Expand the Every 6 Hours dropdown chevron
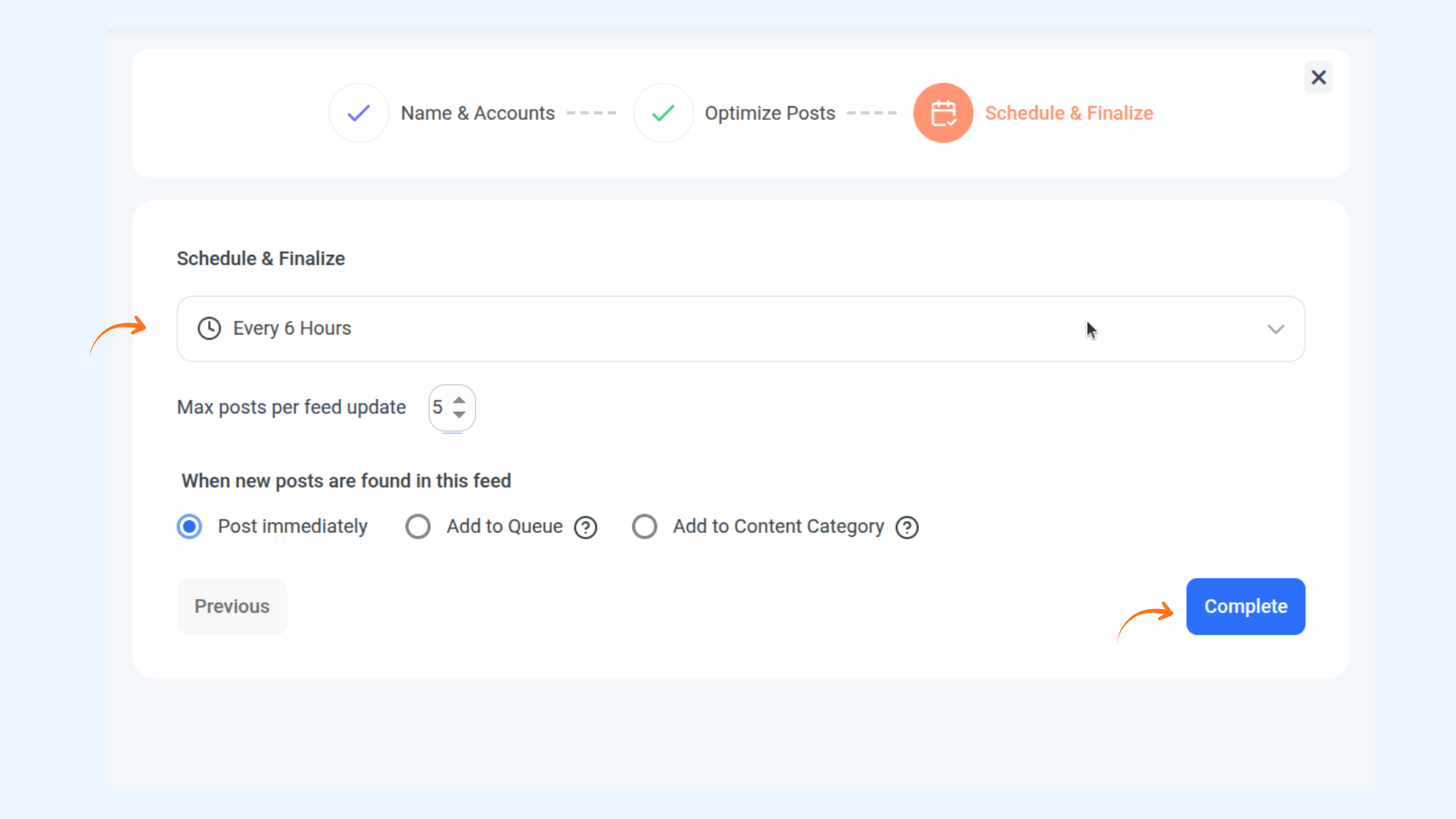The width and height of the screenshot is (1456, 819). pyautogui.click(x=1276, y=329)
